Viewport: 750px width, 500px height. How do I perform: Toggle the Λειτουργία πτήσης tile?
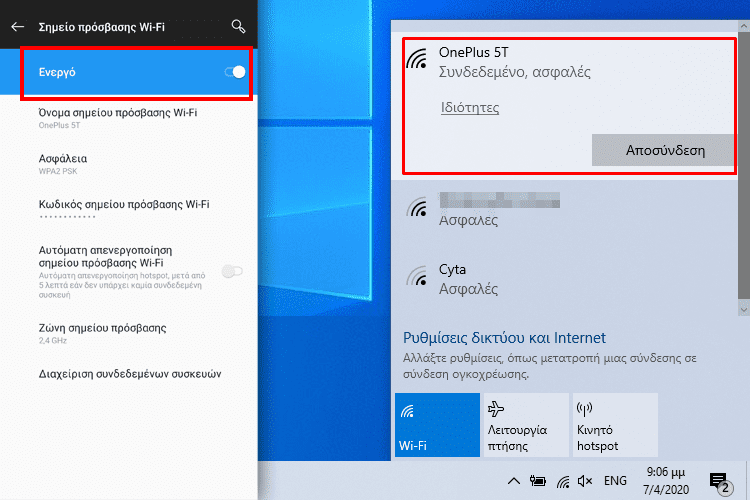tap(526, 425)
